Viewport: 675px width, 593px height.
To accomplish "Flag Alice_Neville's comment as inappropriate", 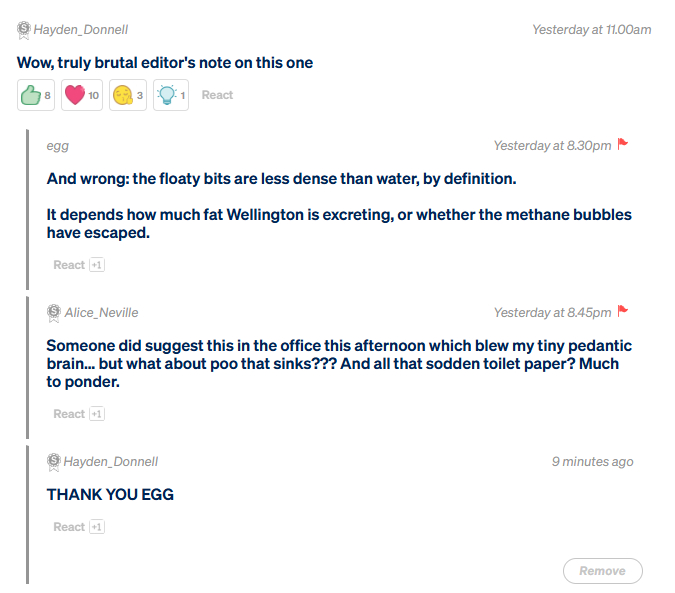I will (623, 312).
